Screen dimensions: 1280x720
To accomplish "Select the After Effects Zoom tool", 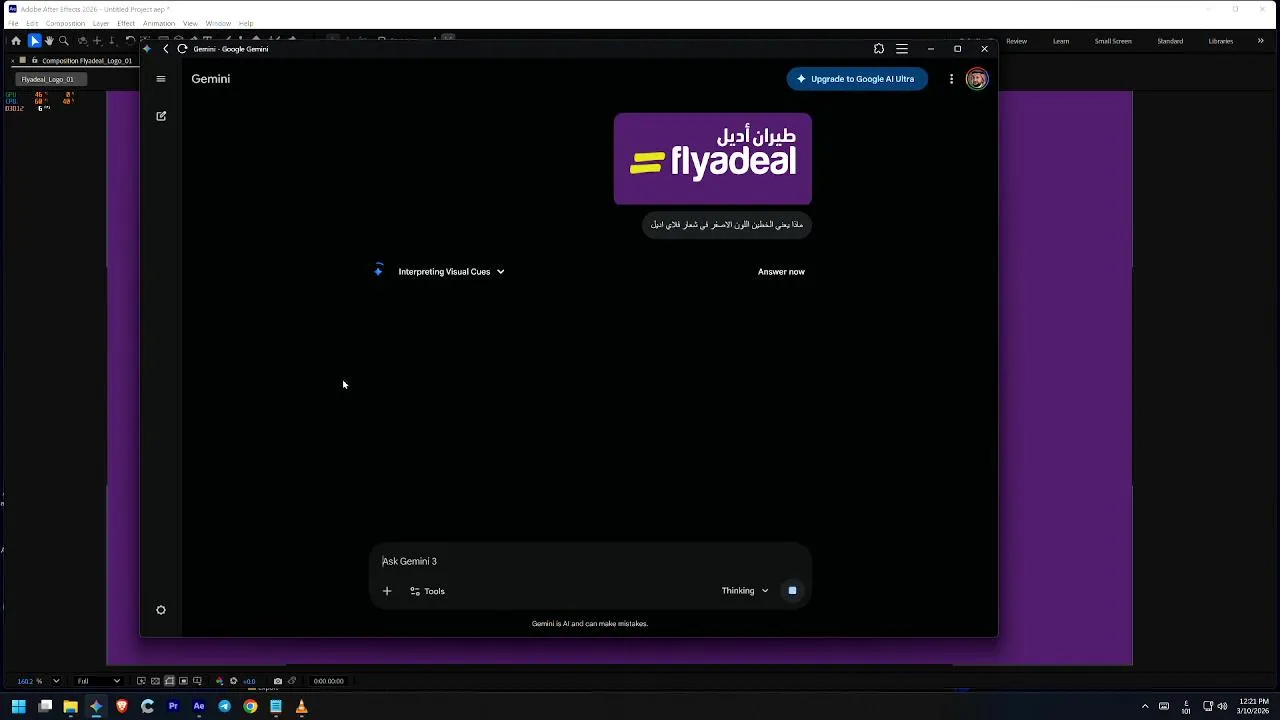I will (x=64, y=41).
